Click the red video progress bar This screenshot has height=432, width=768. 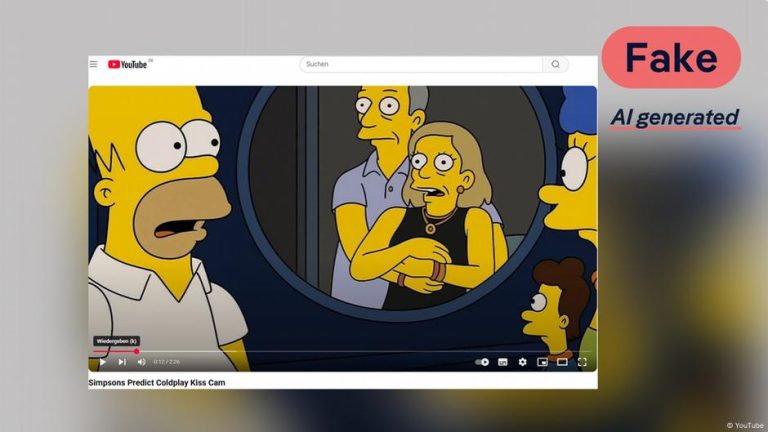pyautogui.click(x=115, y=351)
